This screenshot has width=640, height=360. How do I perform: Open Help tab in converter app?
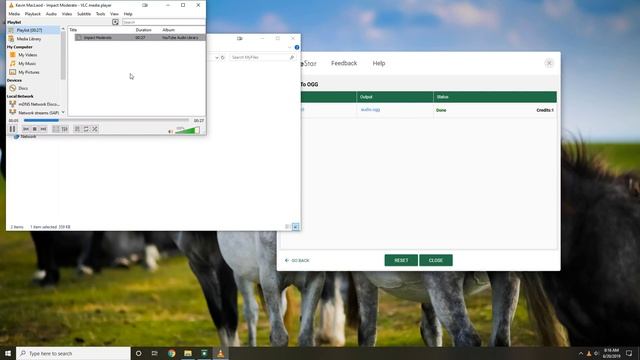379,63
